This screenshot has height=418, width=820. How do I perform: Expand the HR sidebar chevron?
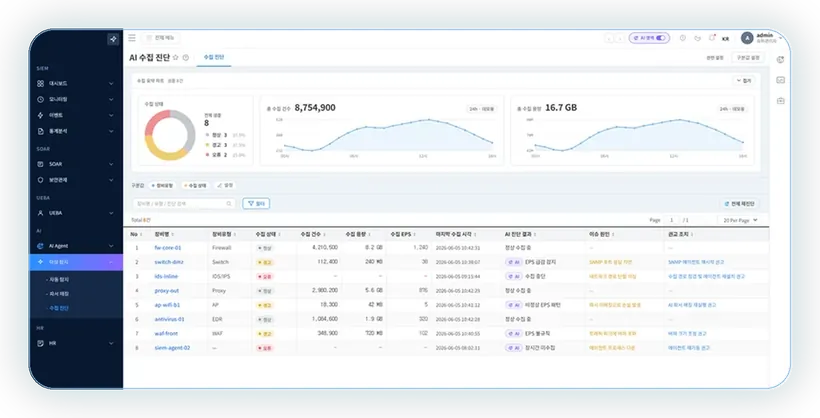pos(111,343)
